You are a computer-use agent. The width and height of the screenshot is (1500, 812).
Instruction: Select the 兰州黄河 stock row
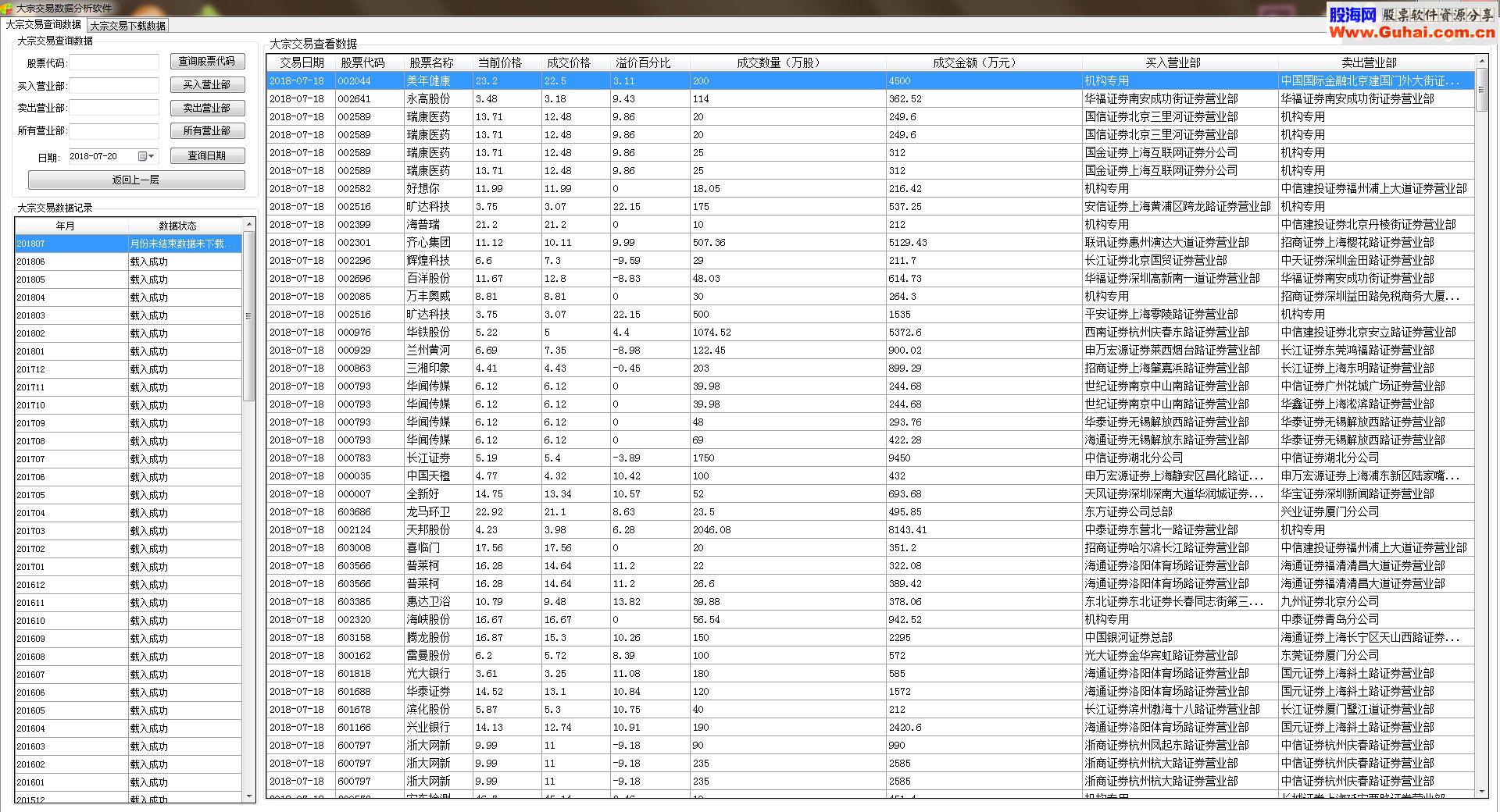[x=871, y=350]
